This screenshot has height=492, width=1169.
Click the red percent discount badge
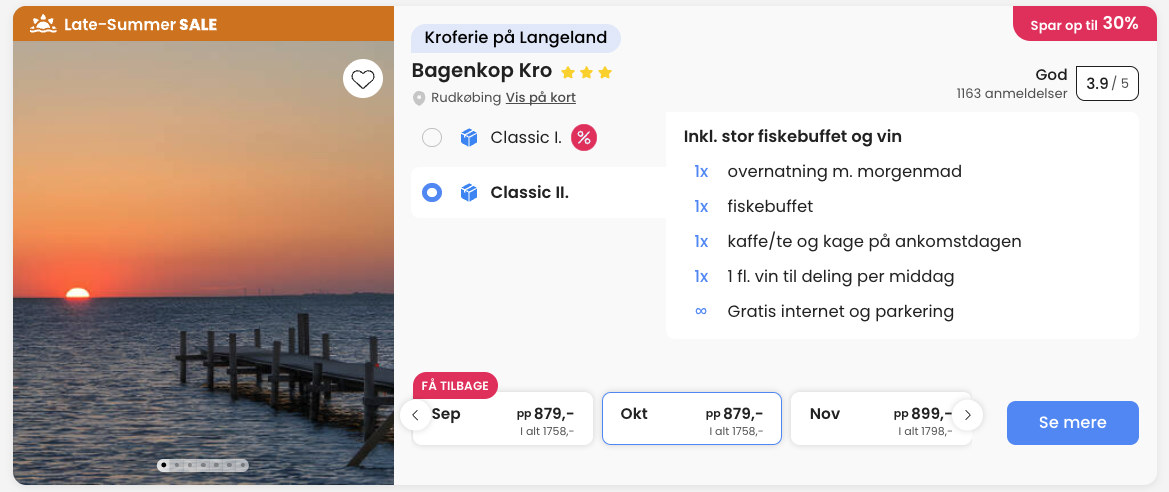[x=584, y=138]
